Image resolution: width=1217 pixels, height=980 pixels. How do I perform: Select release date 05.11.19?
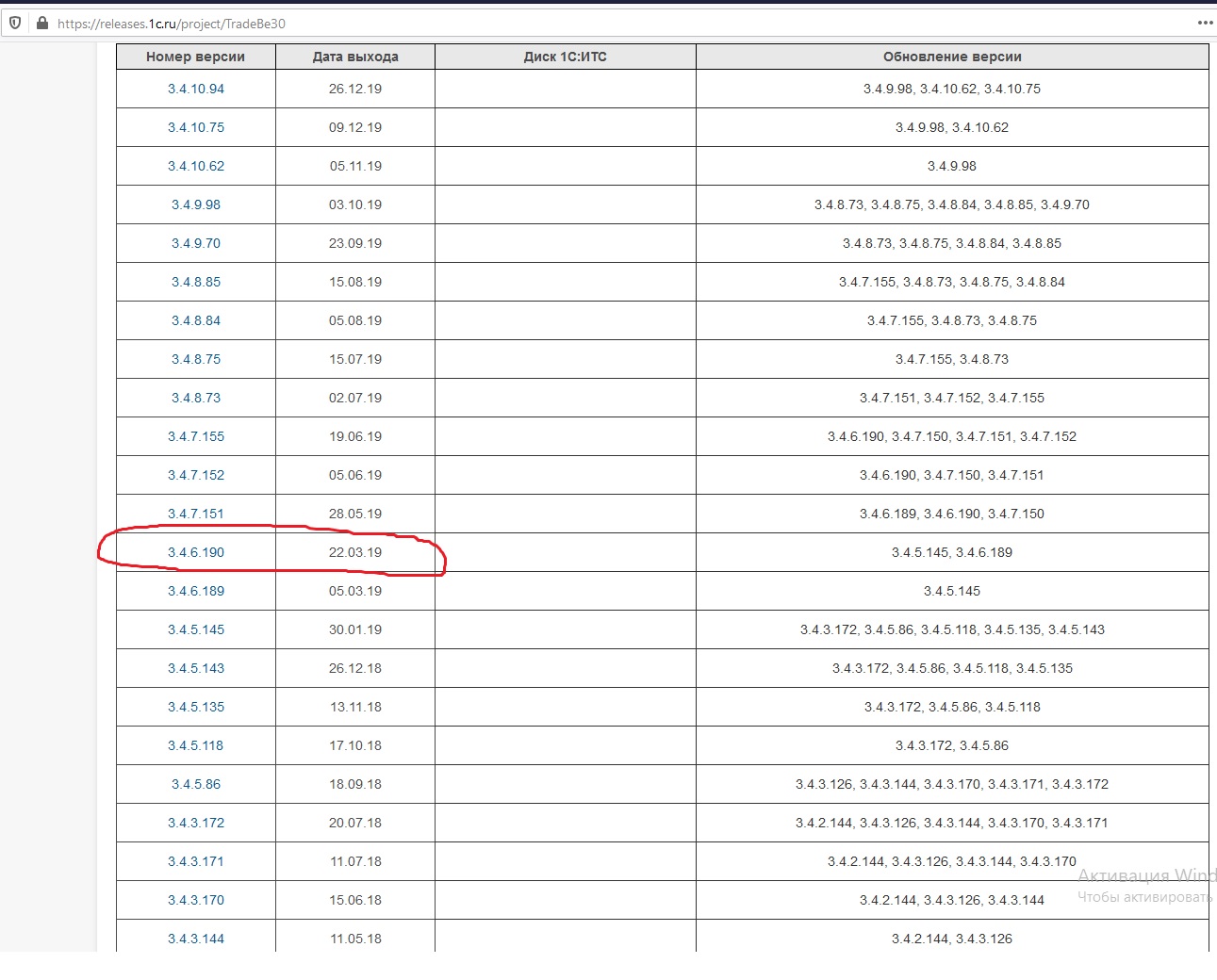(x=355, y=166)
